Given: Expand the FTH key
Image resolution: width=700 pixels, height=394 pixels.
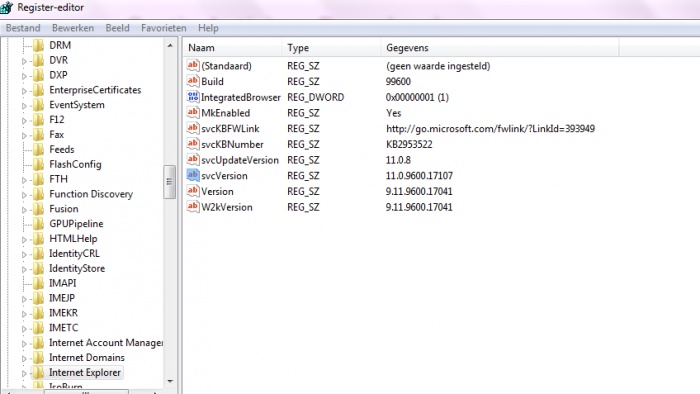Looking at the screenshot, I should [x=24, y=180].
